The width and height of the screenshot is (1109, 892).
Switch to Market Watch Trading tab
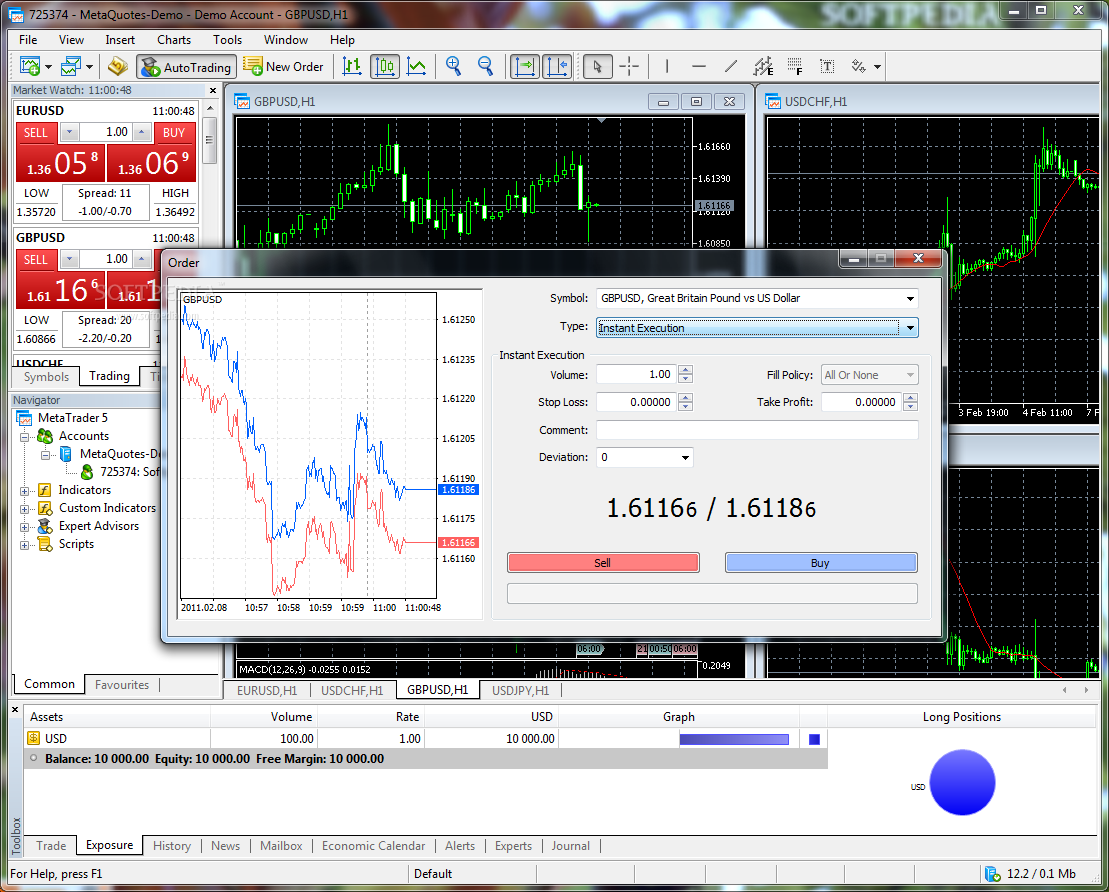(110, 376)
